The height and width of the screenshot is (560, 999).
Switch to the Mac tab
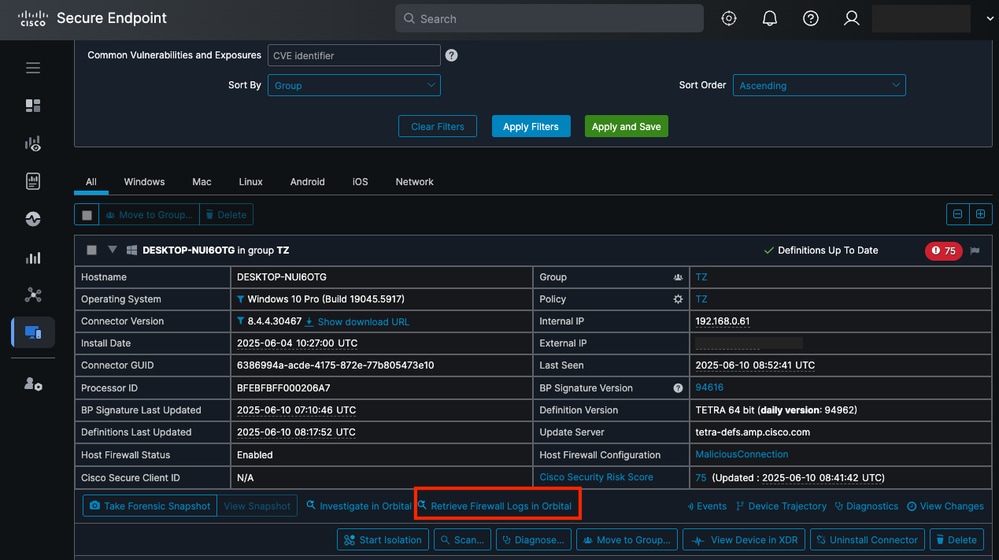coord(201,182)
